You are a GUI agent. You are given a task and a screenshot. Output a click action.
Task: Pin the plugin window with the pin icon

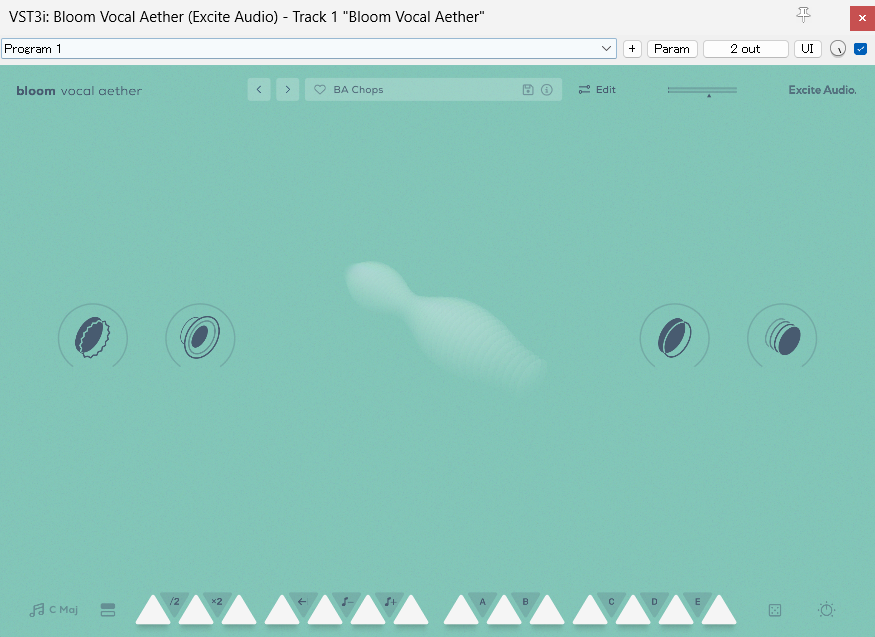pyautogui.click(x=803, y=15)
